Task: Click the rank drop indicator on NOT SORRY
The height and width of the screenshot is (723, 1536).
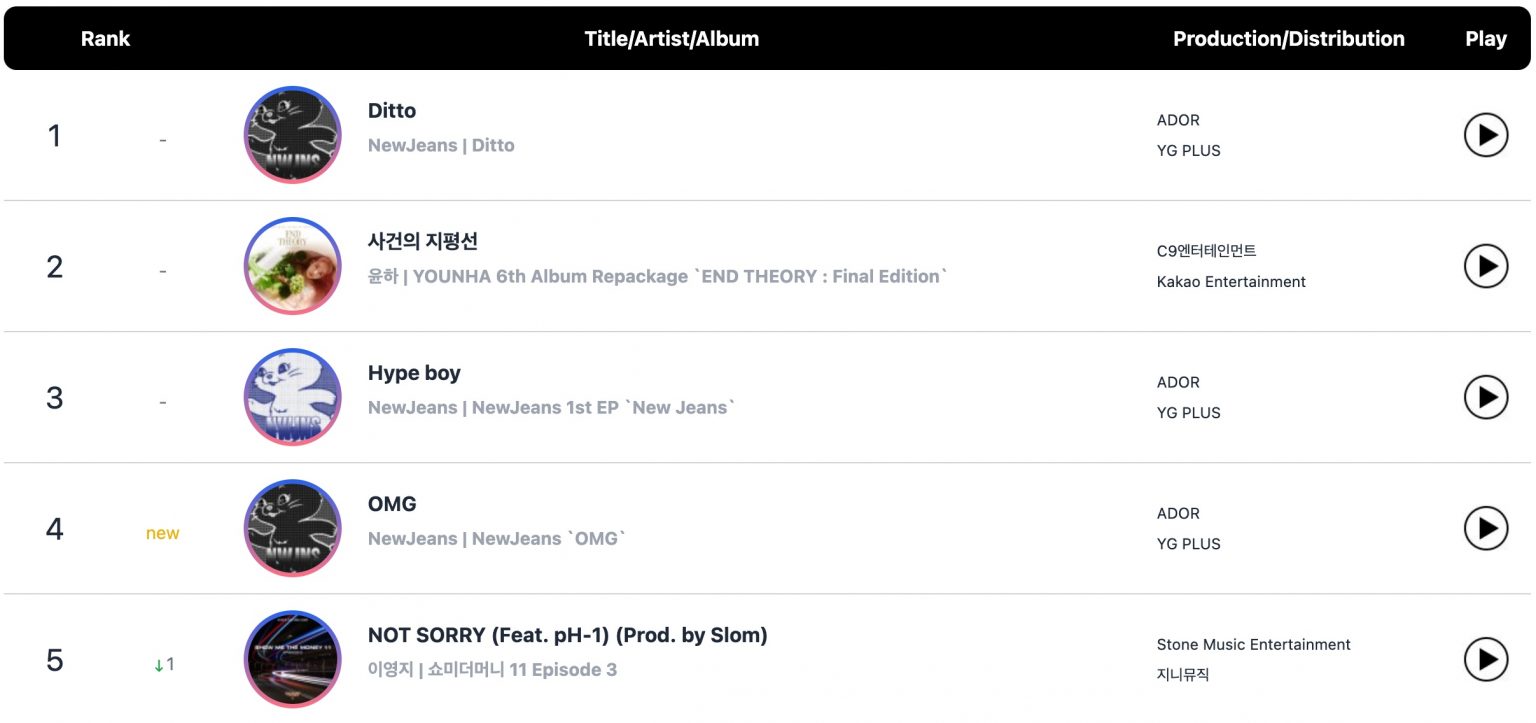Action: pos(165,663)
